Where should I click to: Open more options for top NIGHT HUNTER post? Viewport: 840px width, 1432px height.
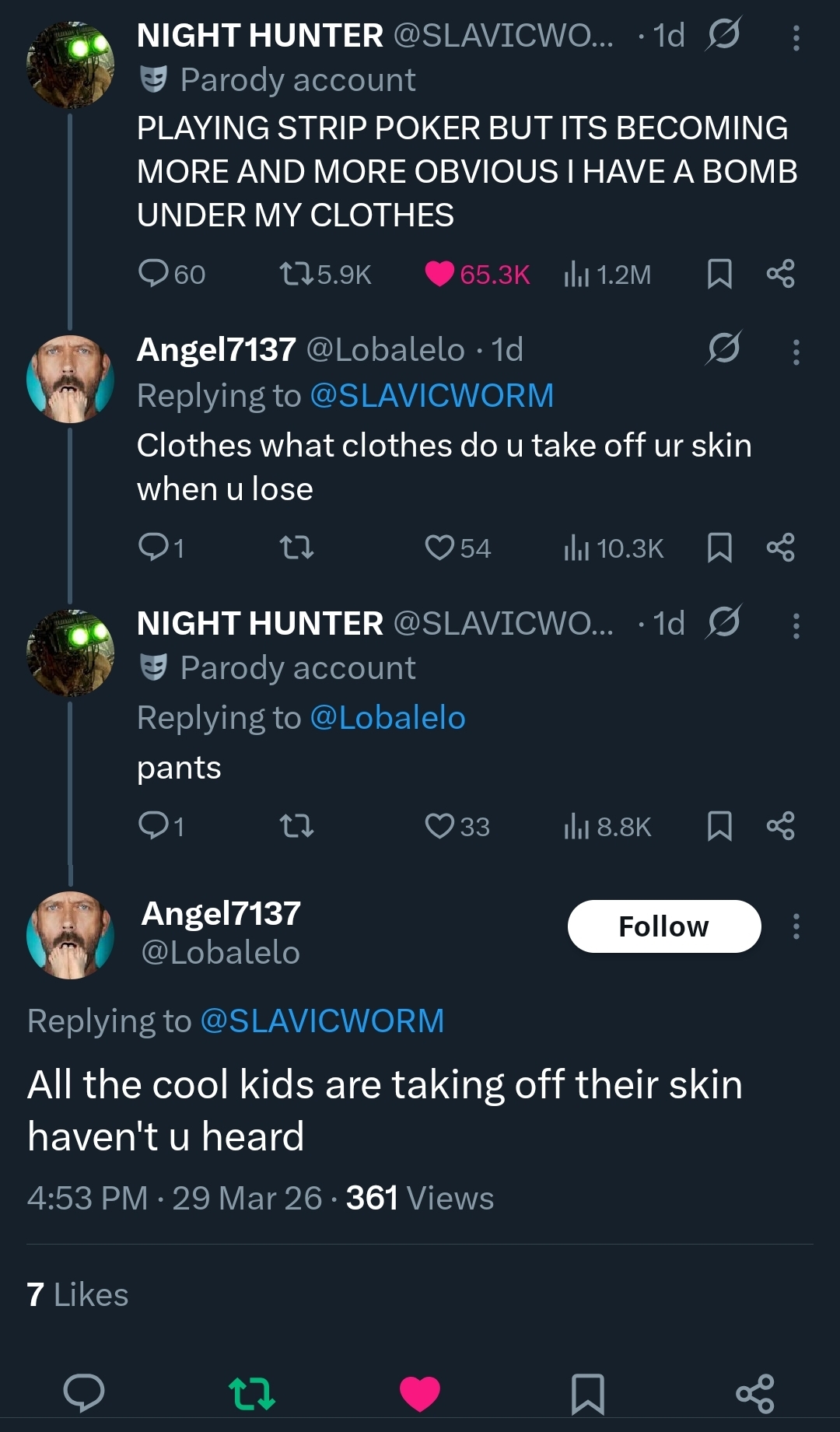point(796,38)
